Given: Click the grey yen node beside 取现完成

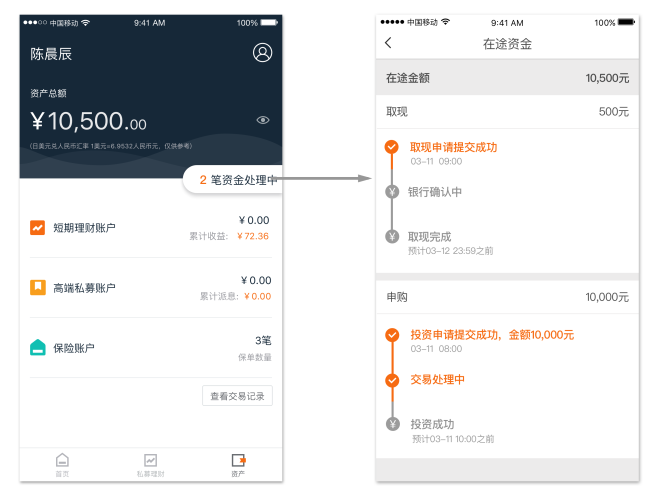Looking at the screenshot, I should pos(391,237).
